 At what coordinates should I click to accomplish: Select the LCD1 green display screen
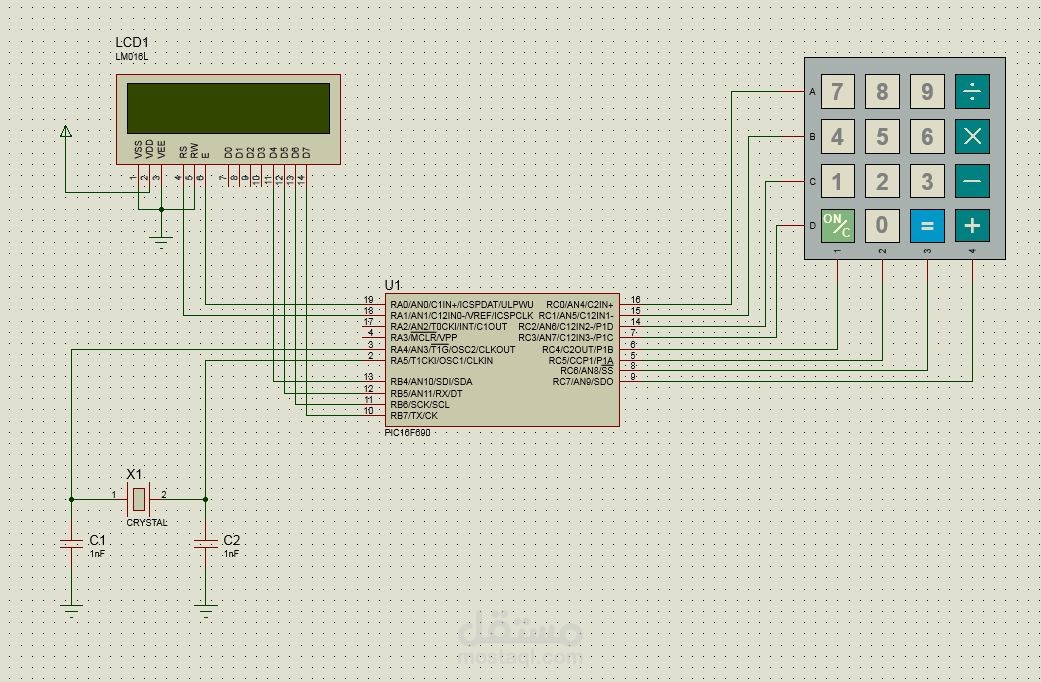228,108
